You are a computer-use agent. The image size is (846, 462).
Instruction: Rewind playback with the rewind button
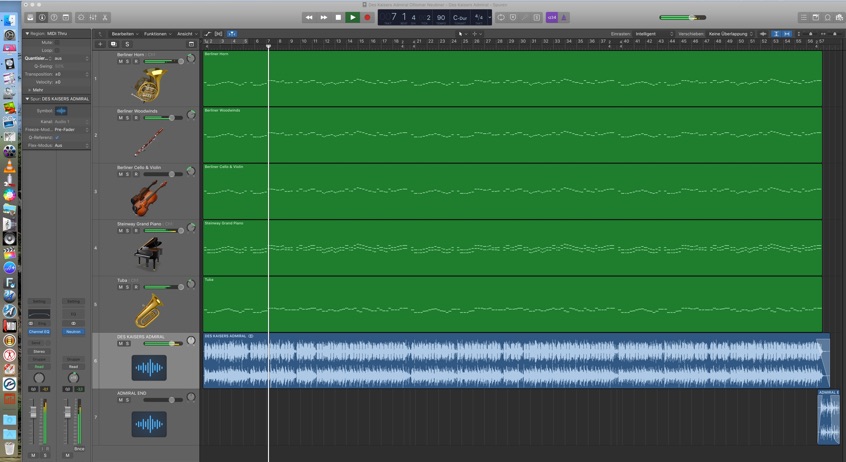pos(309,17)
